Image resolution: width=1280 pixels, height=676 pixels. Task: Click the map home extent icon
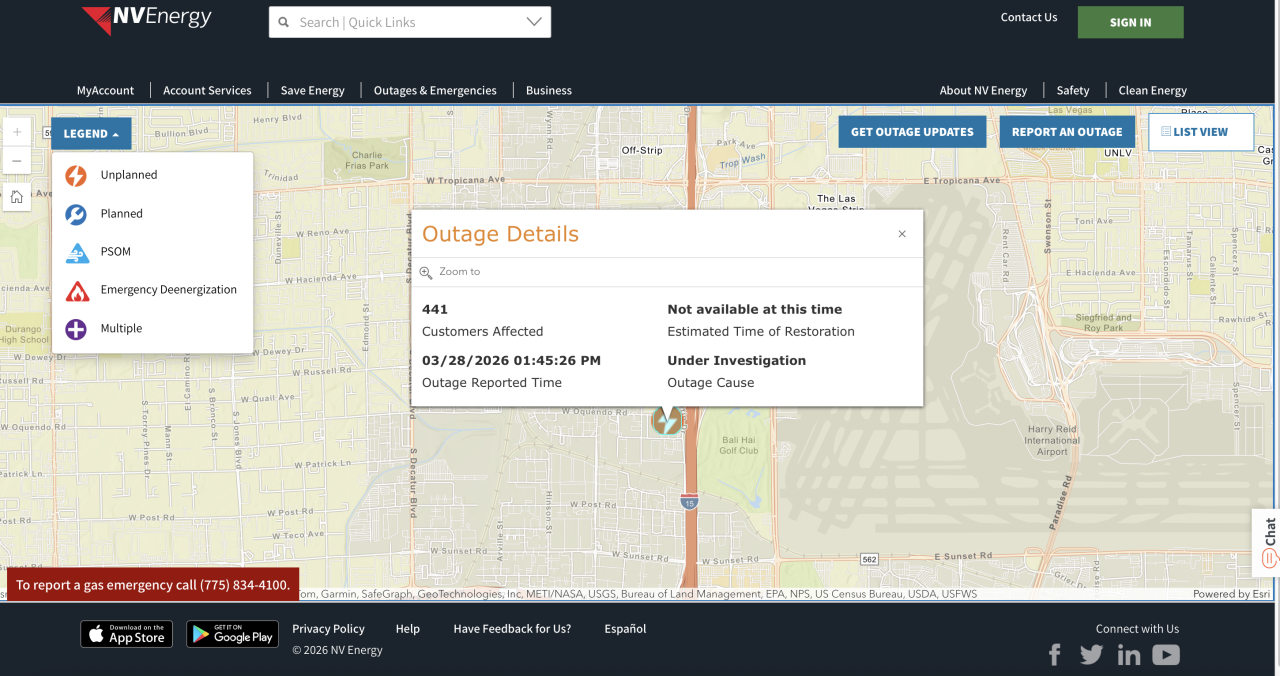coord(16,197)
